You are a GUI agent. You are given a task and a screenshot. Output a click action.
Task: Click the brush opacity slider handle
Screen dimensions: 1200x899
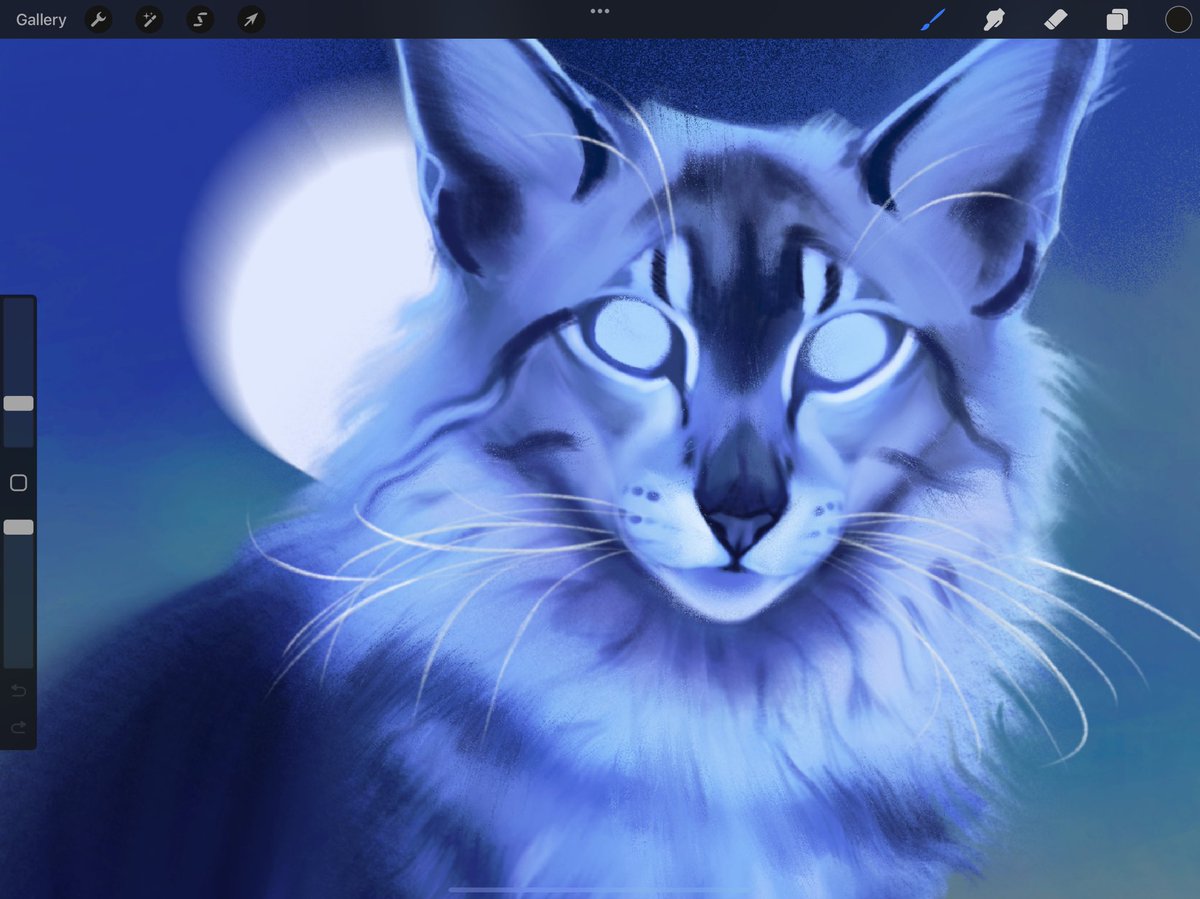click(18, 527)
